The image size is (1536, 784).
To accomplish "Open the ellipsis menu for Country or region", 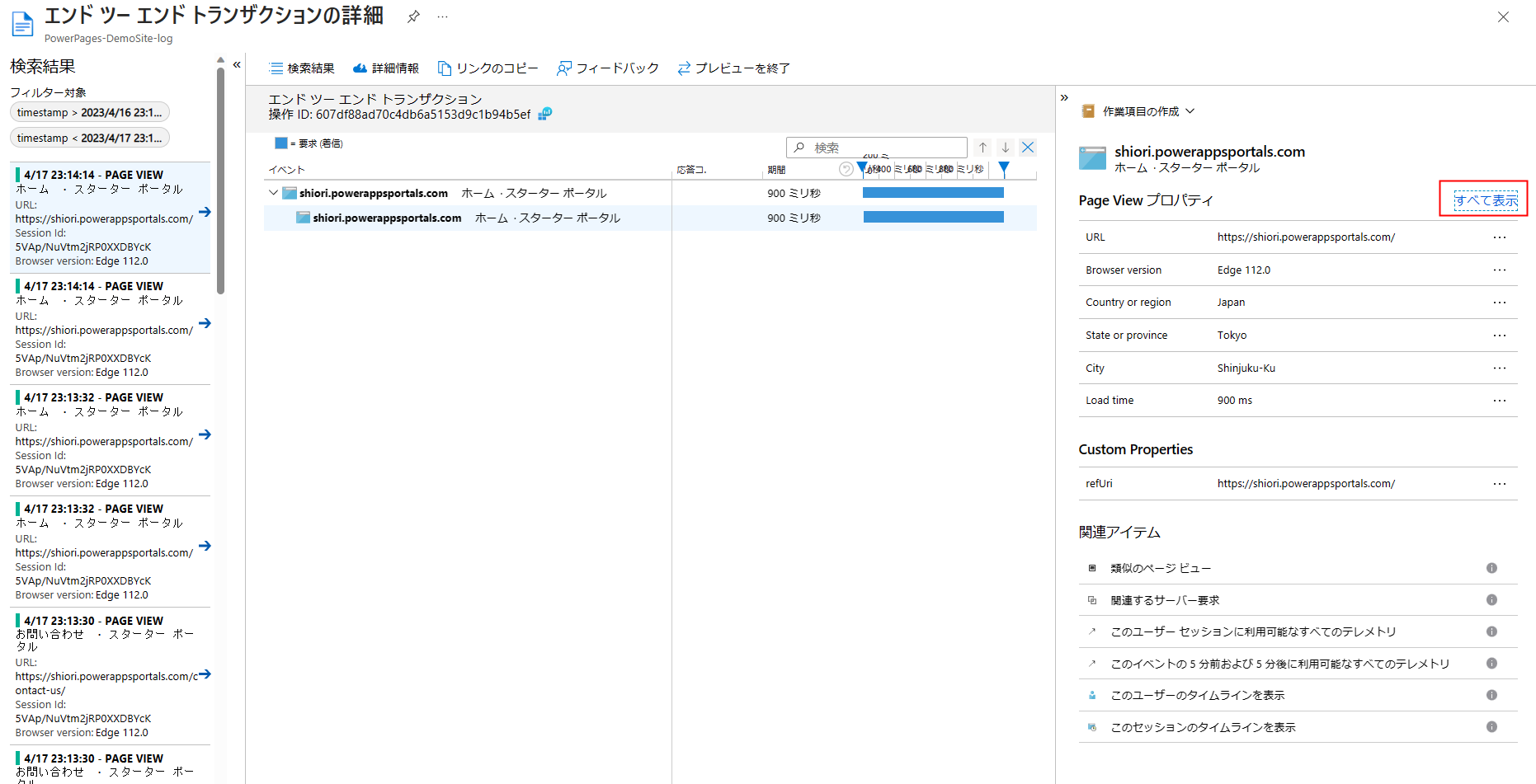I will (x=1500, y=303).
